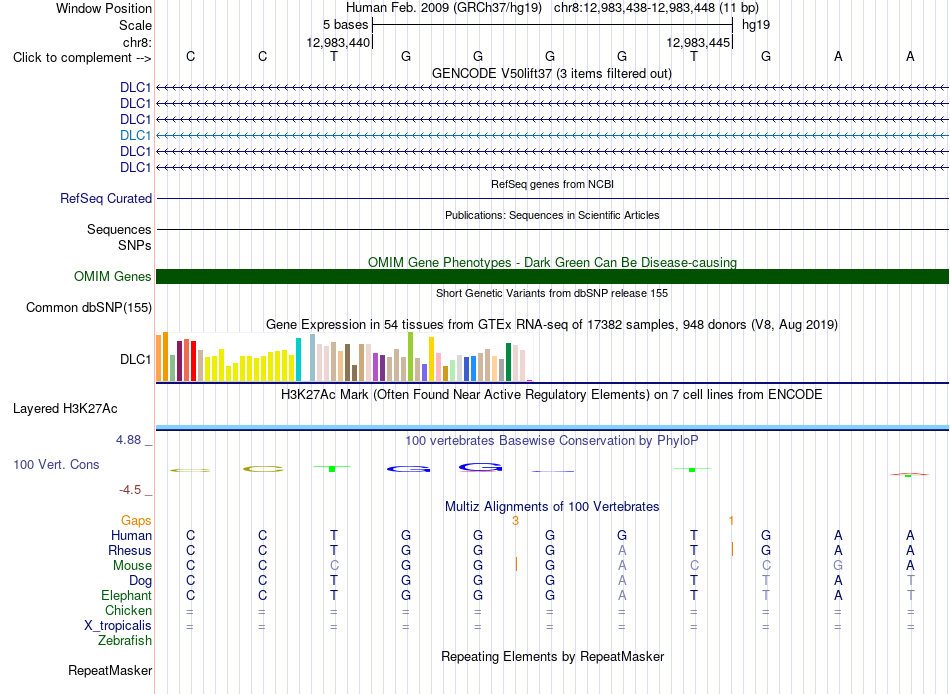Screen dimensions: 950x694
Task: Click 'Short Genetic Variants from dbSNP release 155'
Action: [552, 293]
